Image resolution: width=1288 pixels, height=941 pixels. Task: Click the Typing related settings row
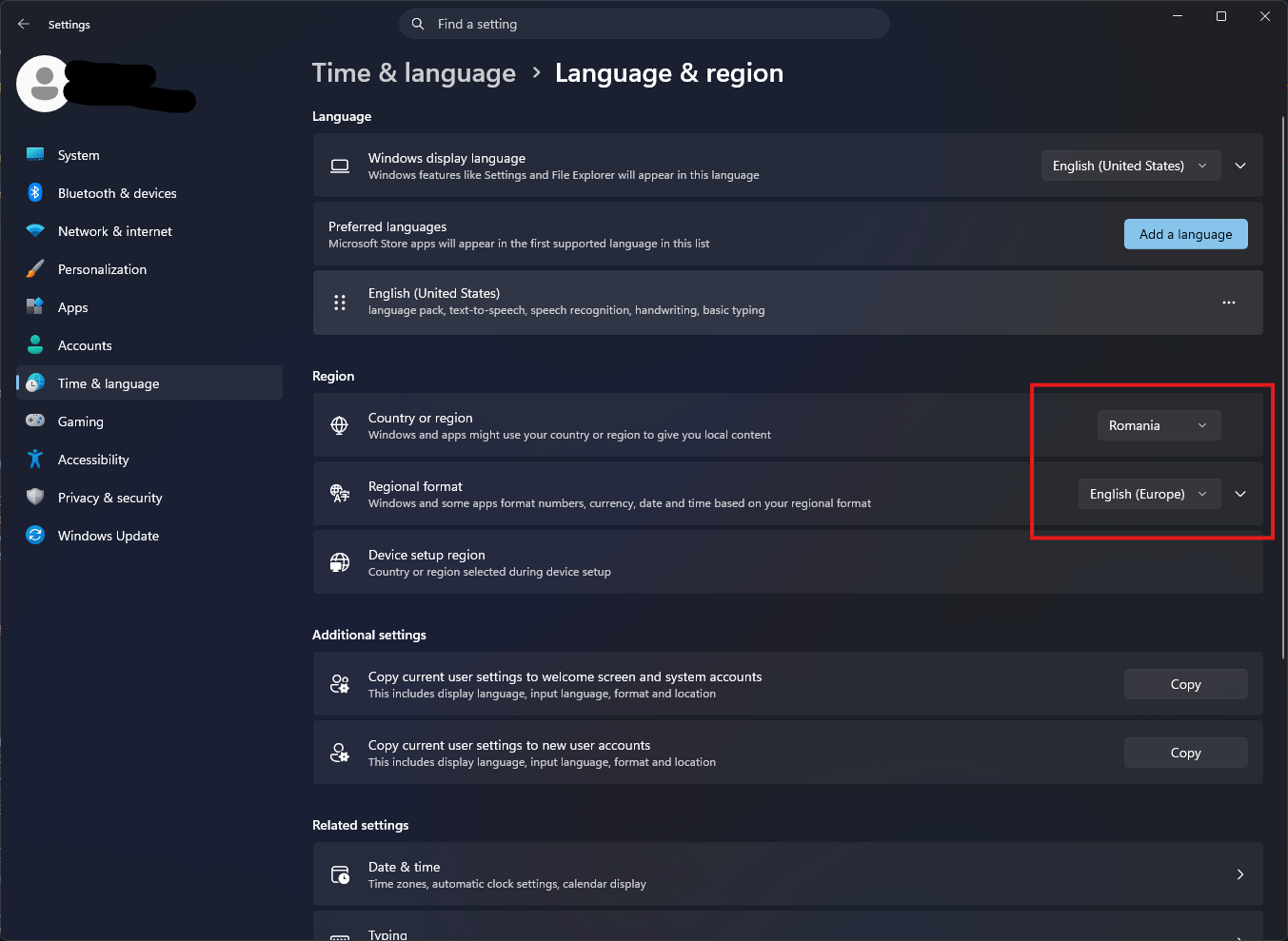tap(787, 926)
